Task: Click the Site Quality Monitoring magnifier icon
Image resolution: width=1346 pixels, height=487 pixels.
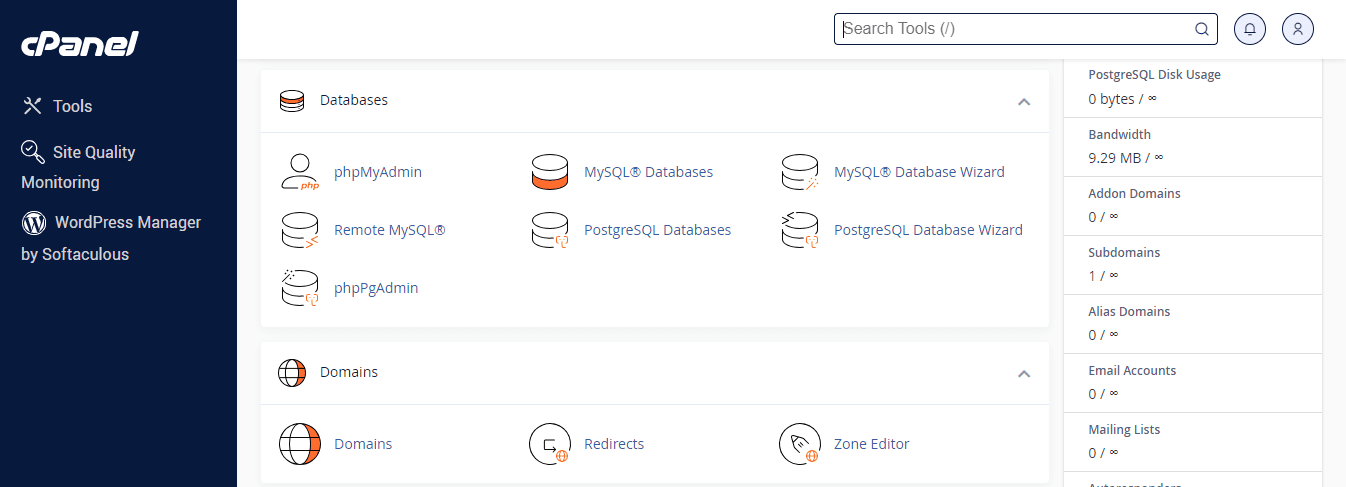Action: click(33, 152)
